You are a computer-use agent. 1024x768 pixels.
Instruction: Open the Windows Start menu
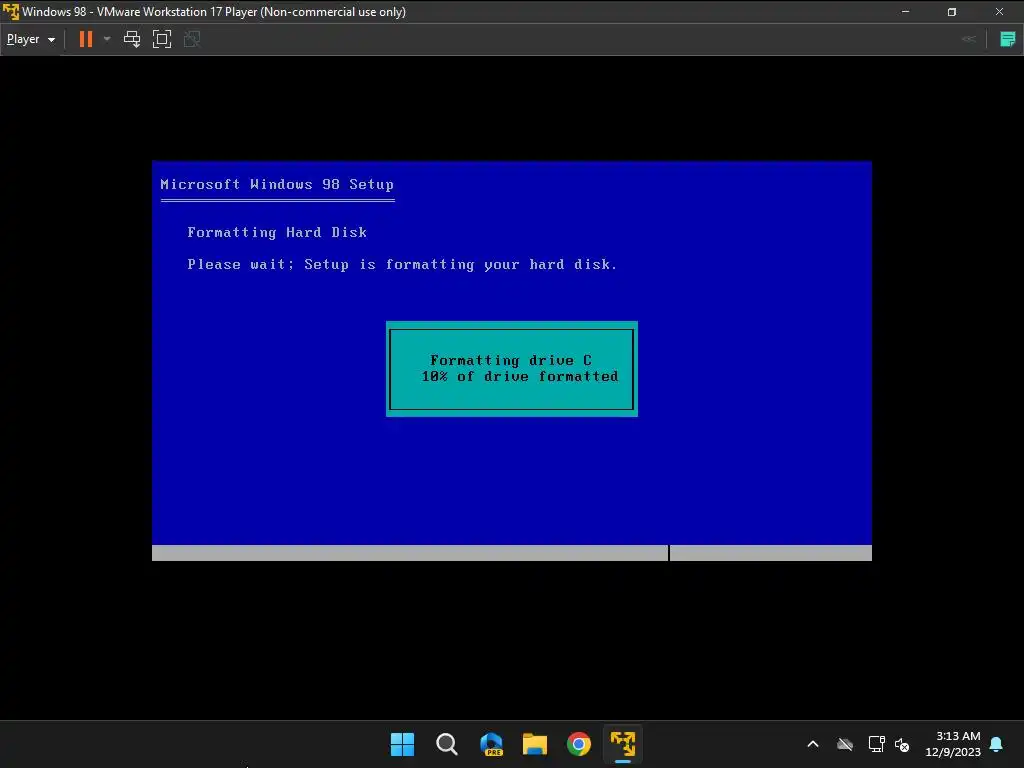tap(402, 744)
